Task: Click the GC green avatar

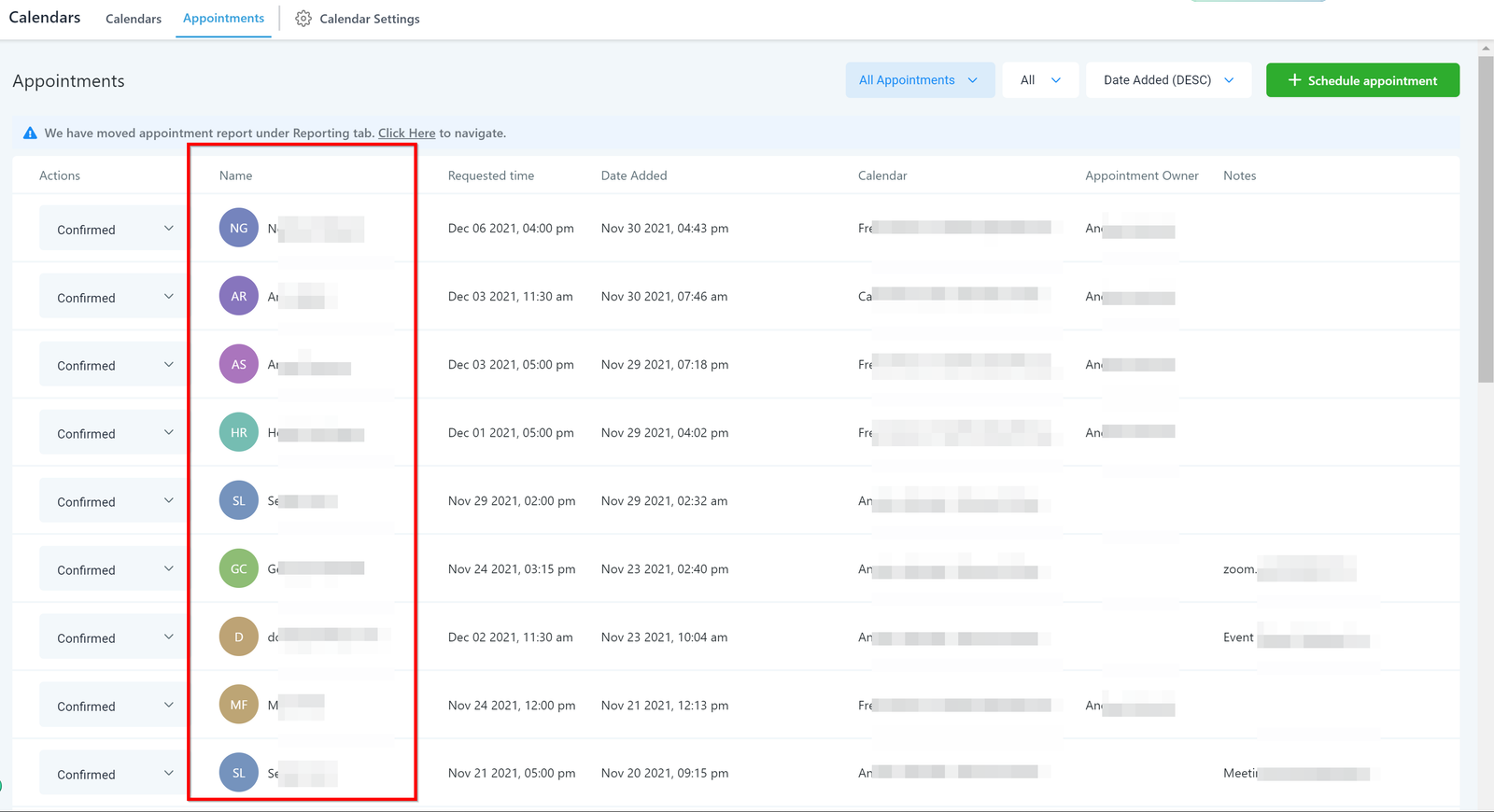Action: (x=239, y=568)
